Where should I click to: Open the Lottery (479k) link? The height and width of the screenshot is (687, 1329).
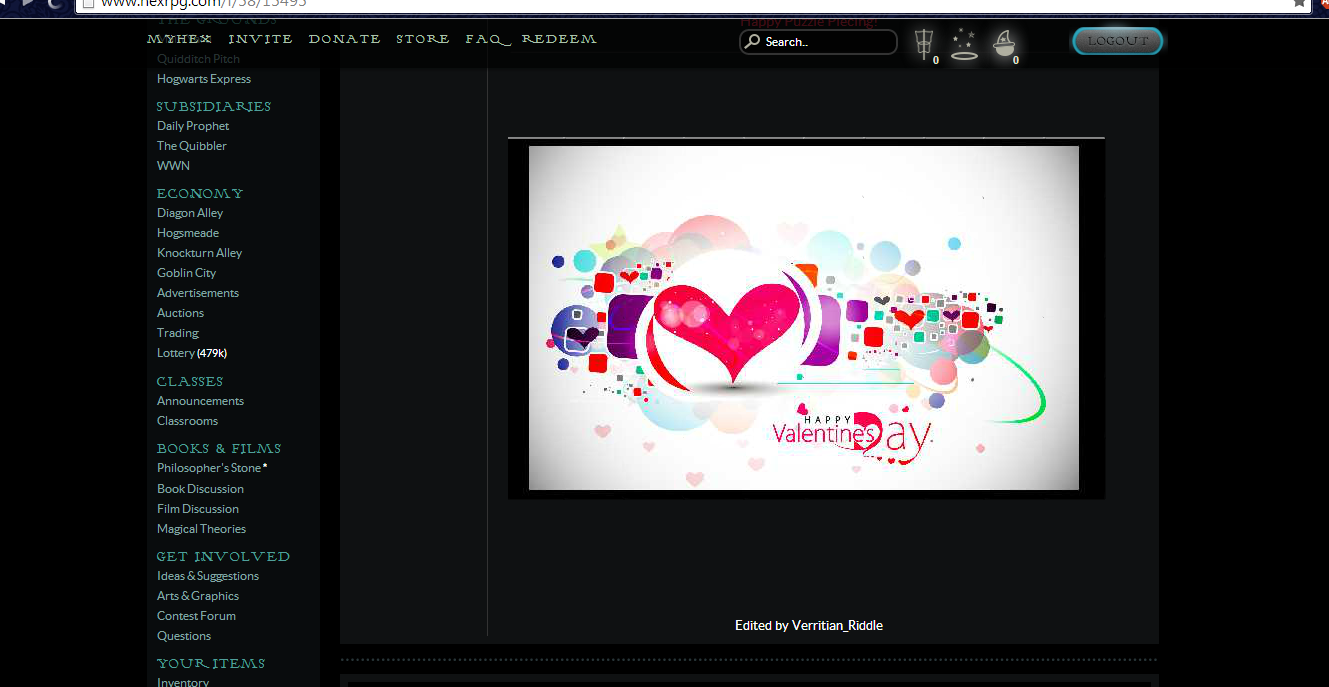pyautogui.click(x=192, y=353)
